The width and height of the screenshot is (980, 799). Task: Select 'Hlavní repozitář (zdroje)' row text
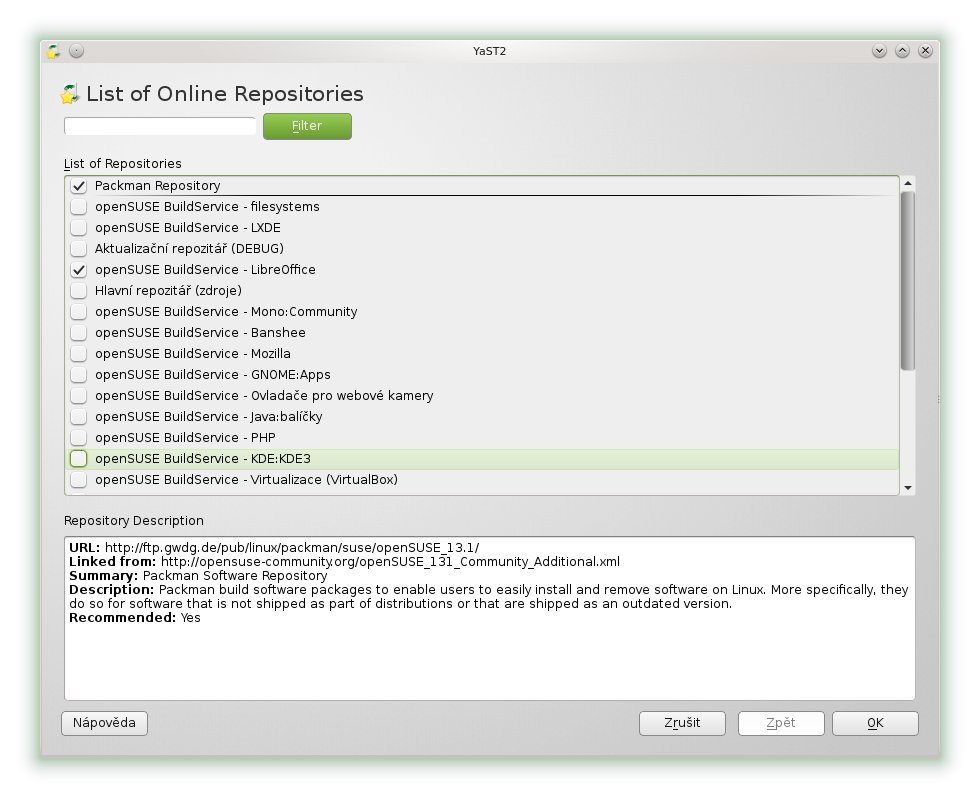click(168, 291)
